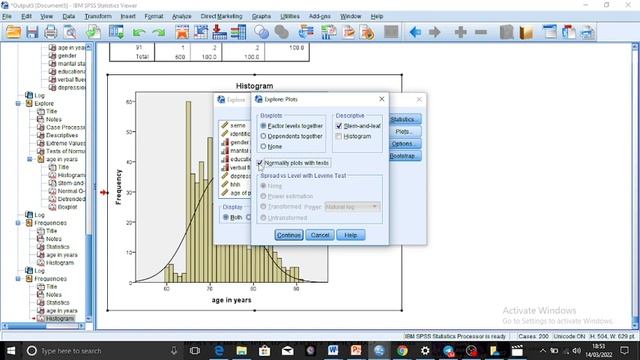Screen dimensions: 640x360
Task: Collapse the Explore node in outline
Action: point(18,103)
